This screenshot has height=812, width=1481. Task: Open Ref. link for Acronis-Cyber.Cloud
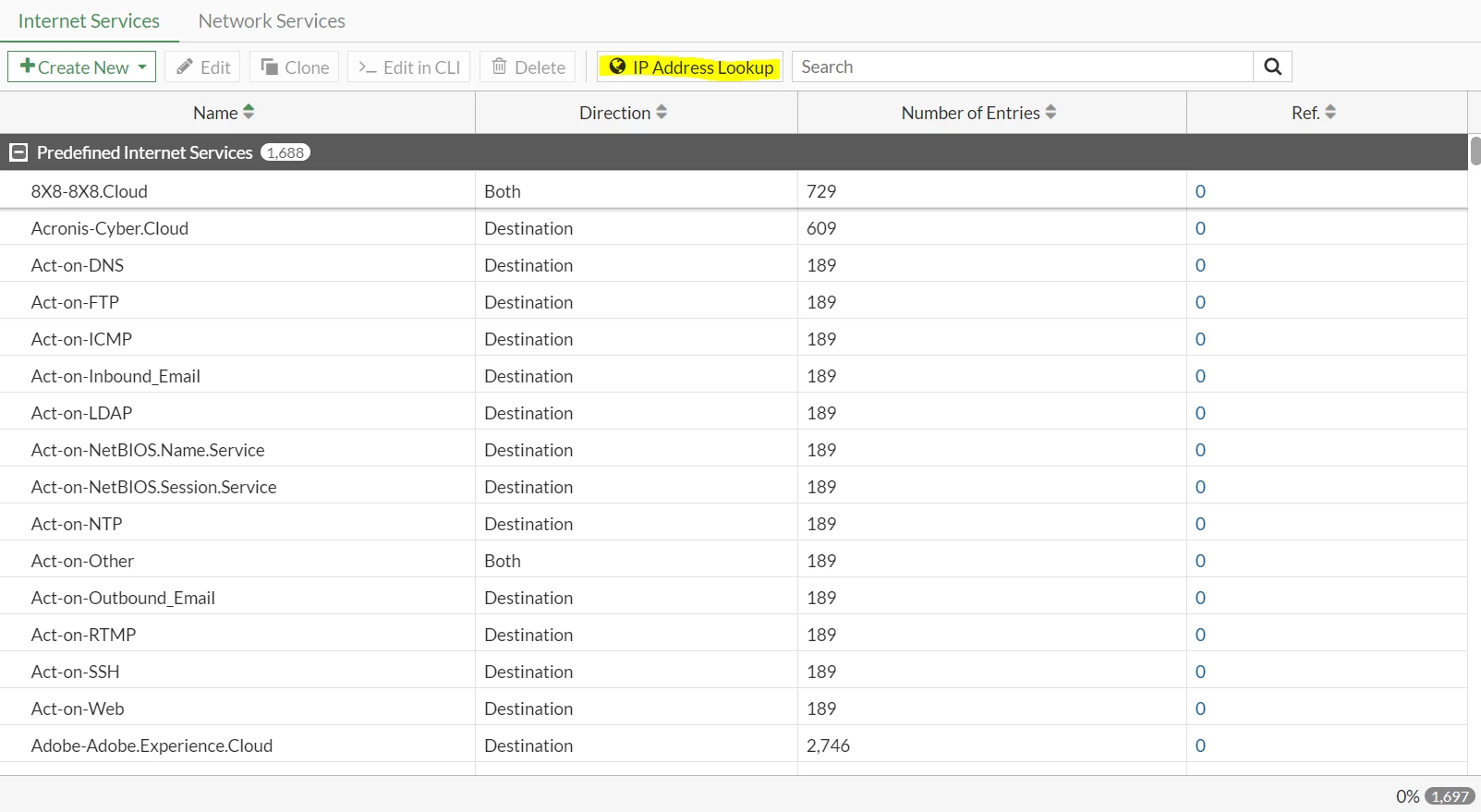click(x=1200, y=228)
